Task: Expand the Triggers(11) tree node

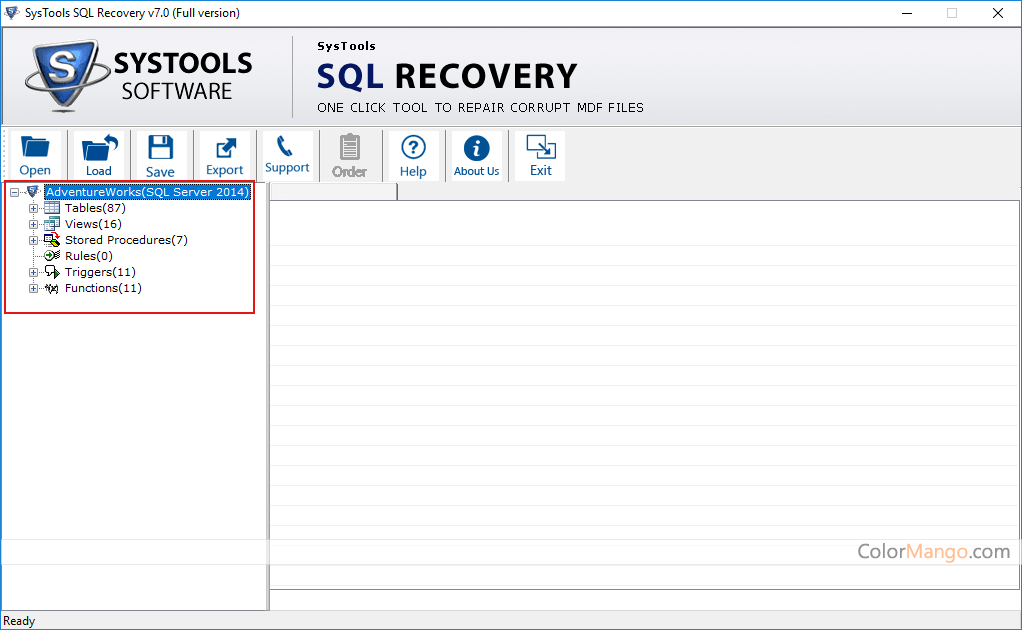Action: 34,271
